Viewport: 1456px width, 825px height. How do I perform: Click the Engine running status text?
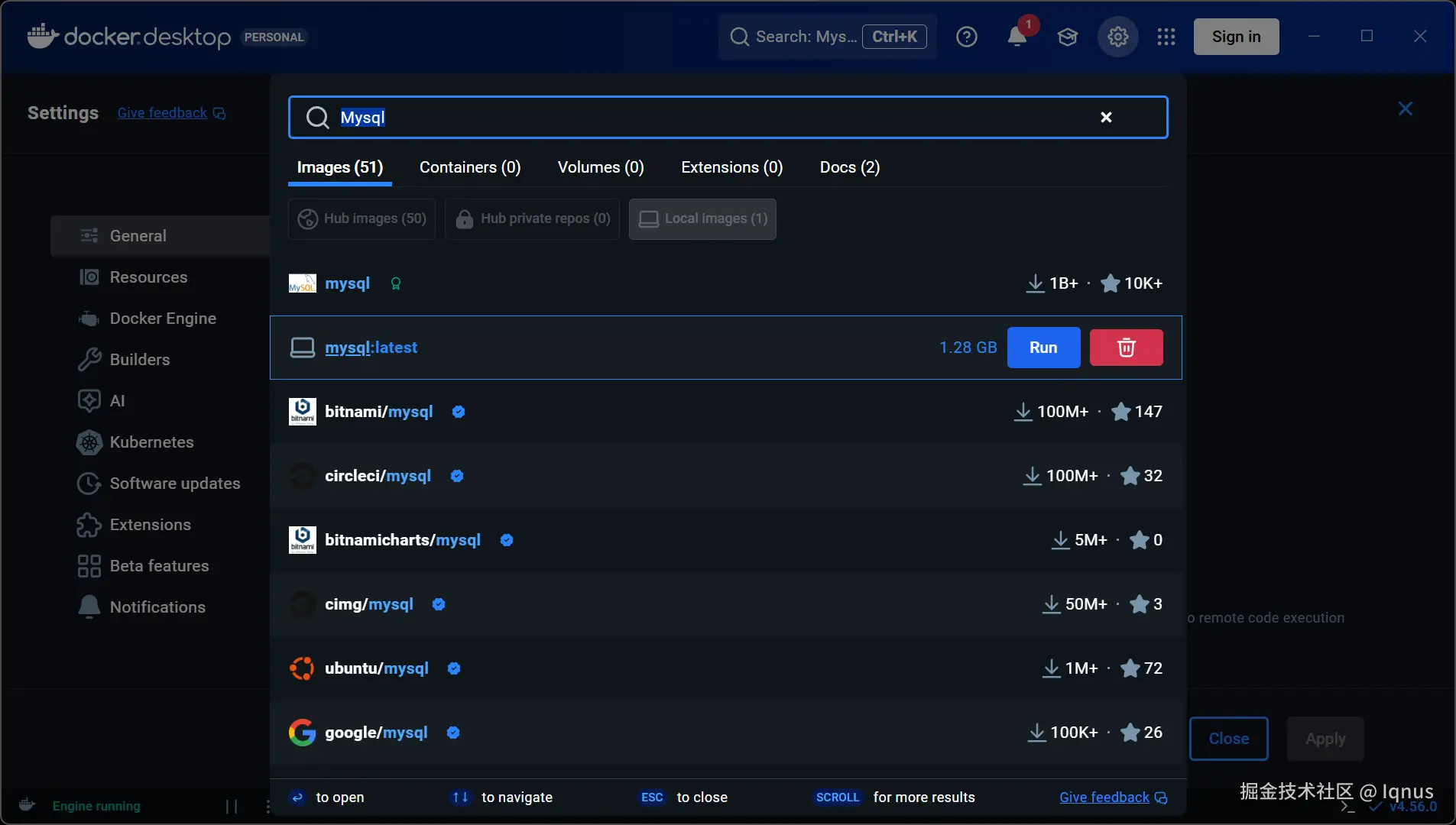96,806
